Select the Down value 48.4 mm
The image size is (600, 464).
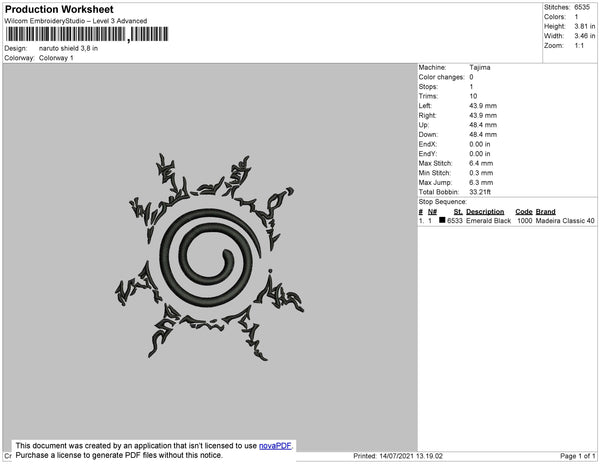[483, 134]
